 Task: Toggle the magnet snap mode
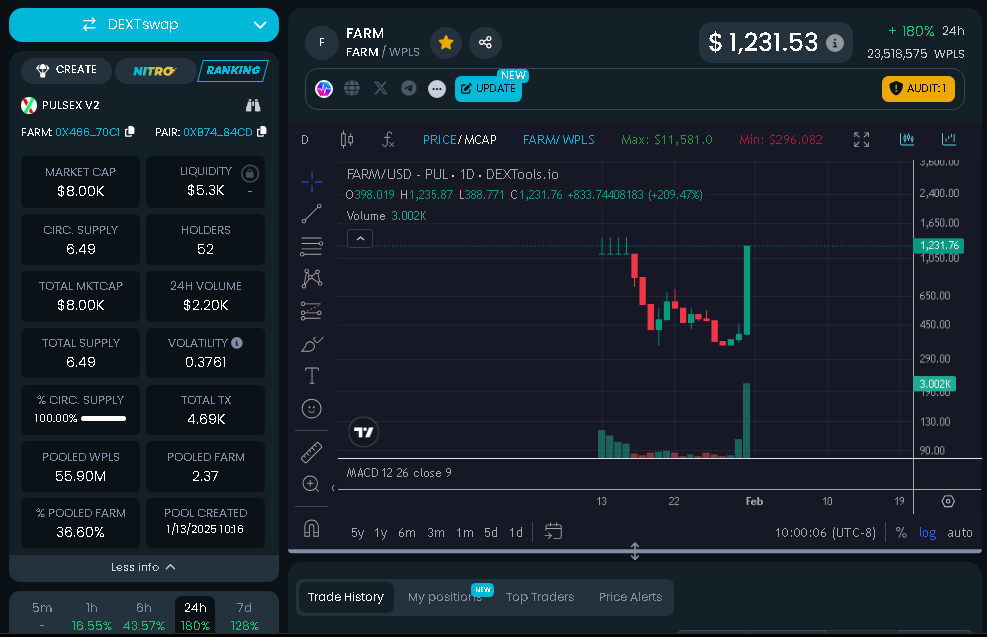[x=312, y=529]
